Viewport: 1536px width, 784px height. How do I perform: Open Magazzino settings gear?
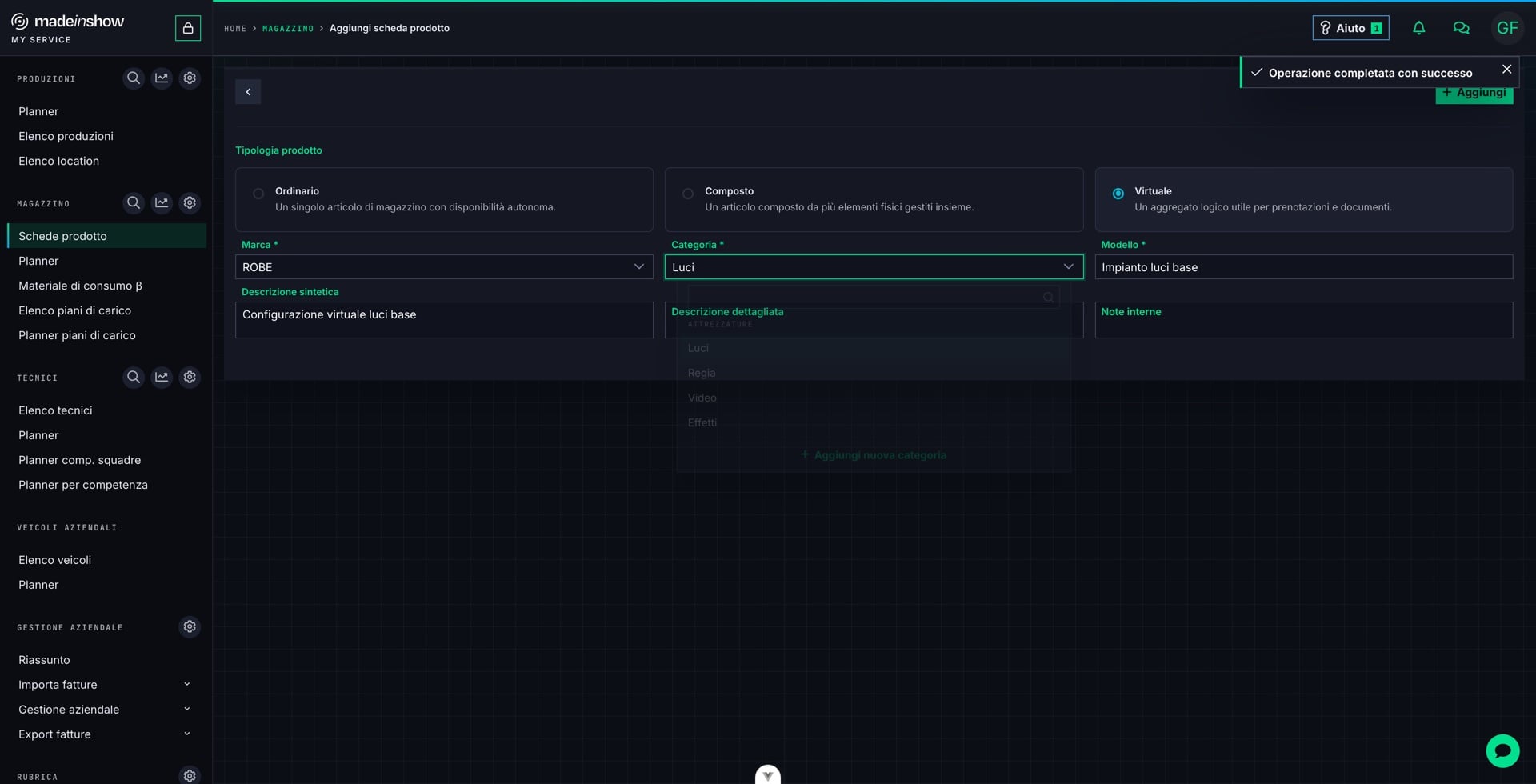pyautogui.click(x=190, y=203)
